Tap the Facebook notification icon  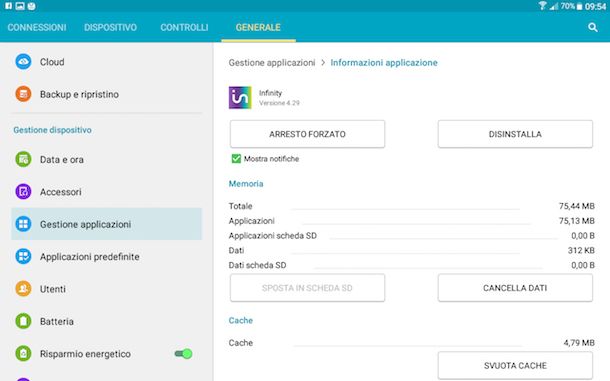pos(8,6)
